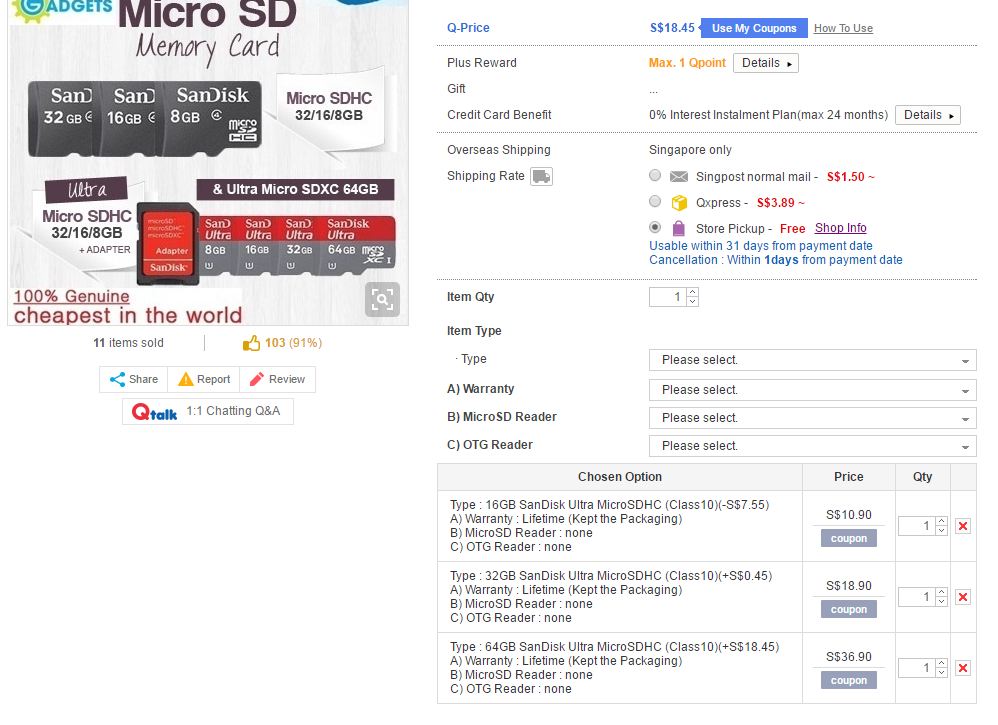Click coupon button for S$18.90 item
The width and height of the screenshot is (998, 725).
pos(848,610)
